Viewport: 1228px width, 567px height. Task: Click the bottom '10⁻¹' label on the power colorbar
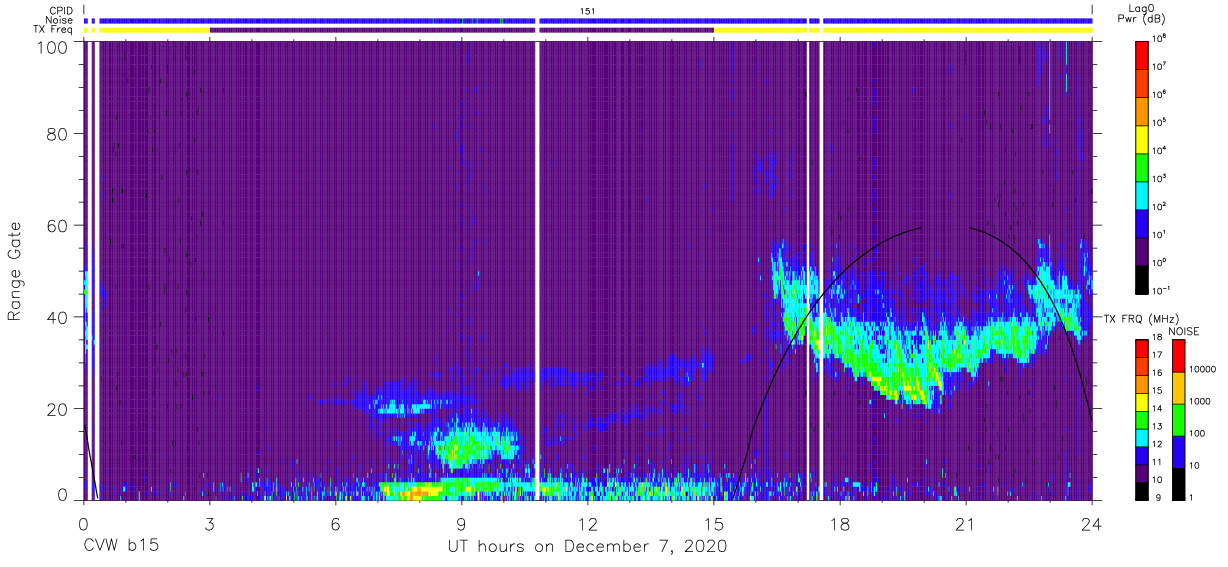click(1162, 289)
